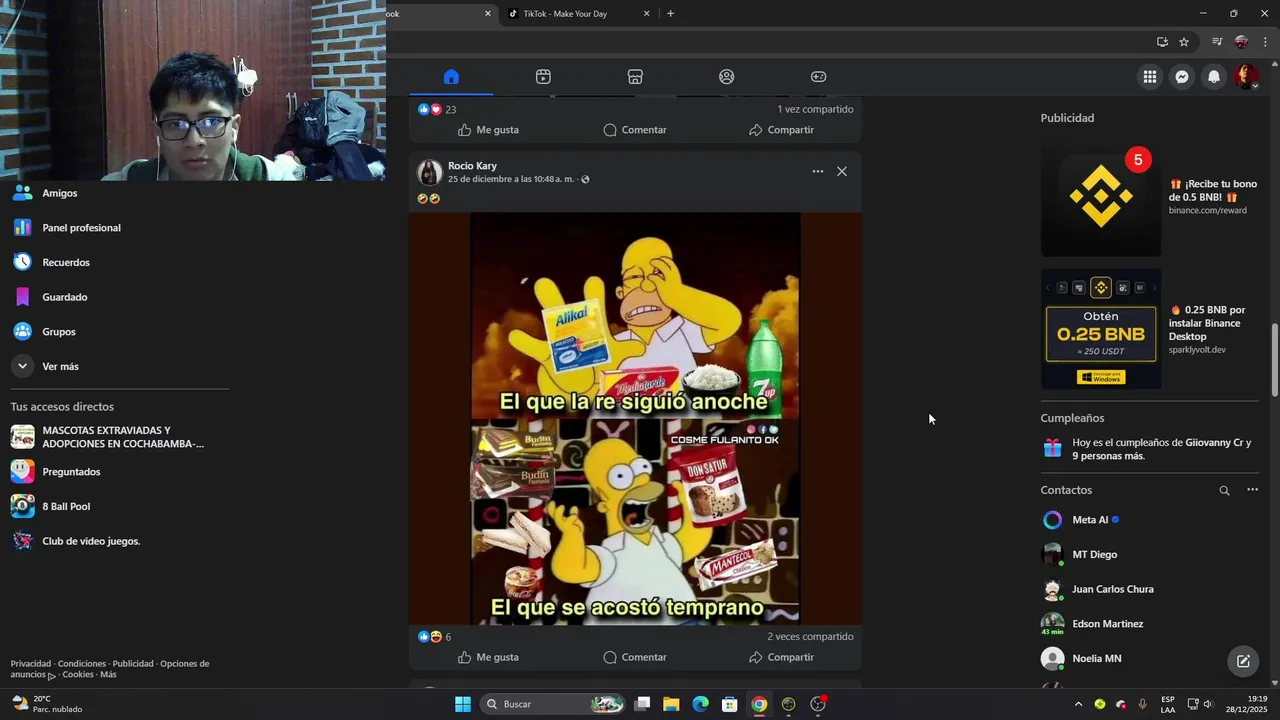Open File Explorer from the taskbar

[x=671, y=704]
